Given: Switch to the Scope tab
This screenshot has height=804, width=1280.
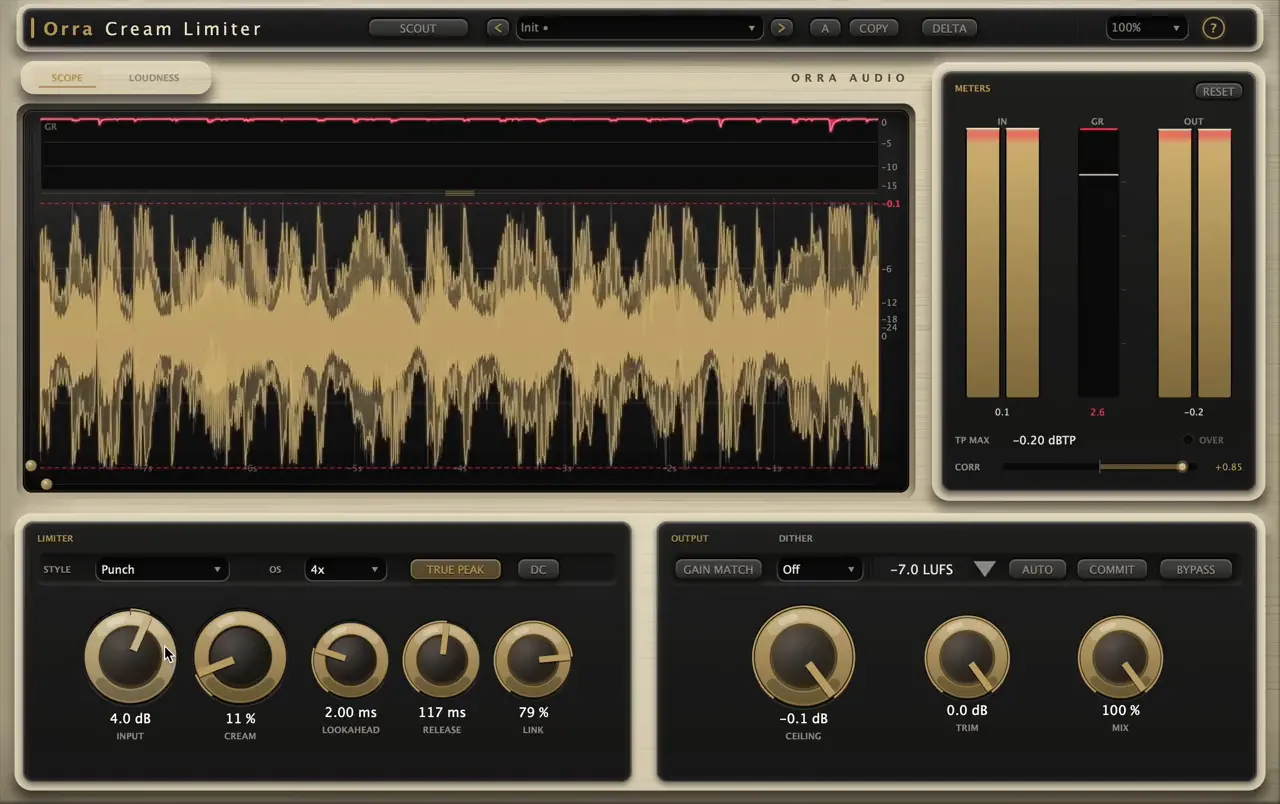Looking at the screenshot, I should coord(67,78).
